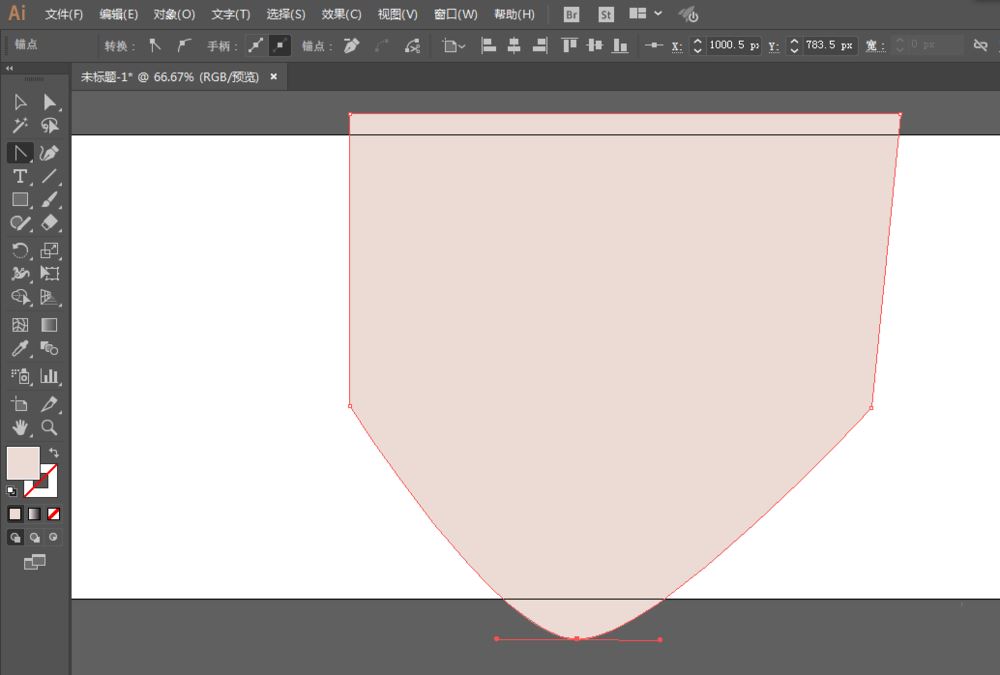1000x675 pixels.
Task: Convert selected anchor point to corner
Action: [155, 46]
